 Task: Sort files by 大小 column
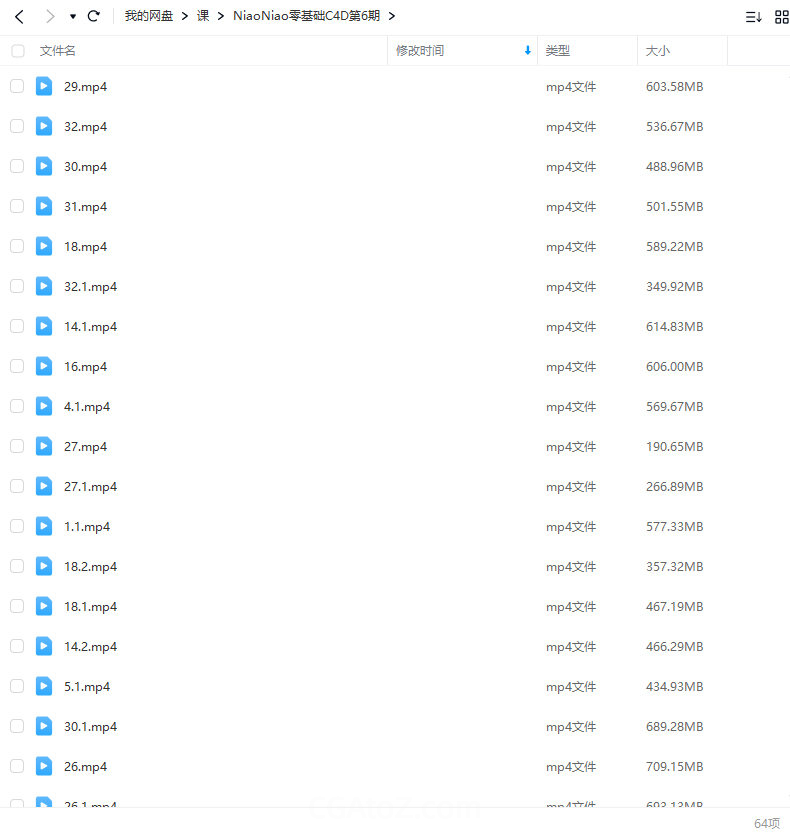(x=658, y=50)
